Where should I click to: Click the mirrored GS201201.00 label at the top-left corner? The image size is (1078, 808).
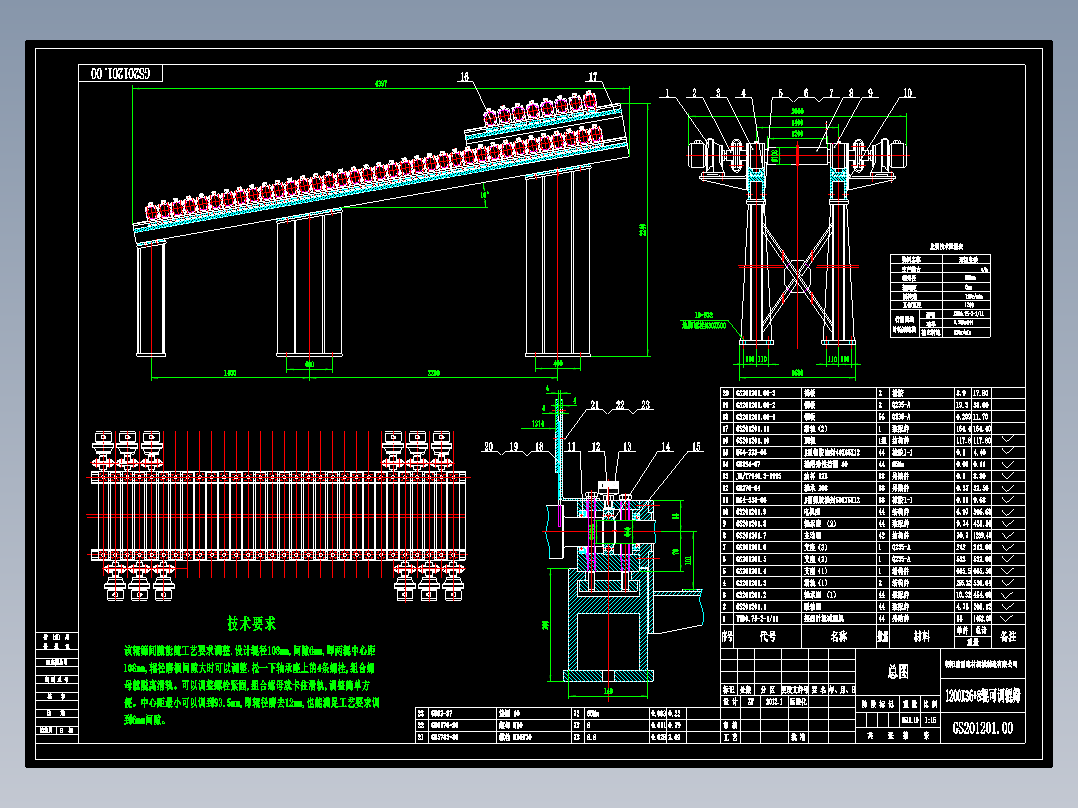coord(120,73)
